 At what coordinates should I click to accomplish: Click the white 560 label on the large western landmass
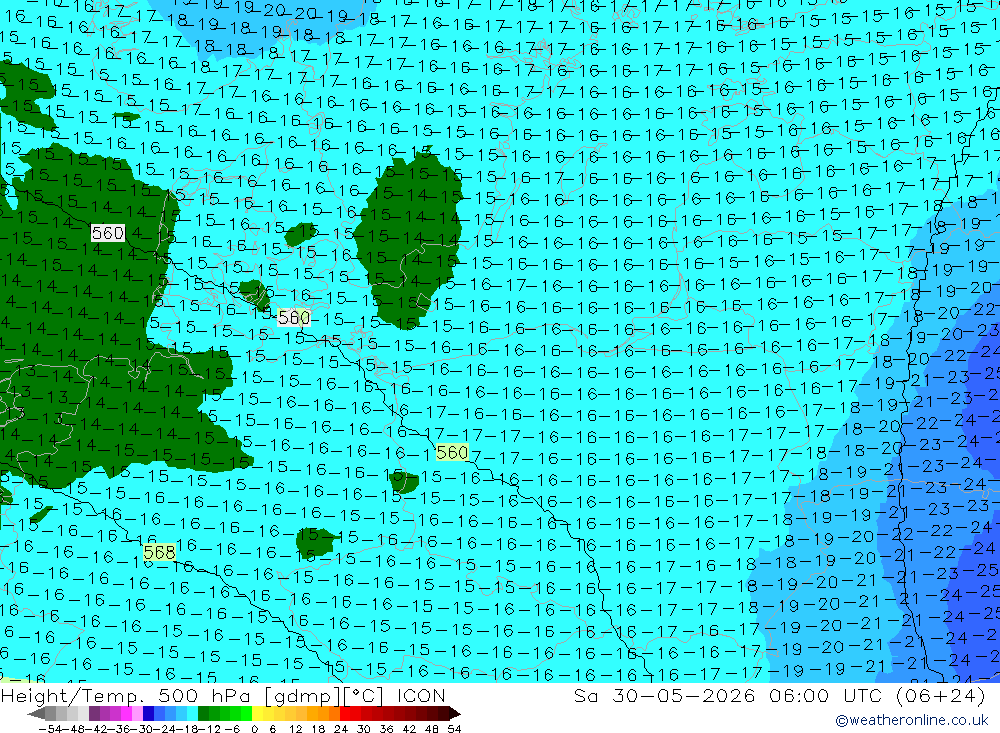(107, 233)
